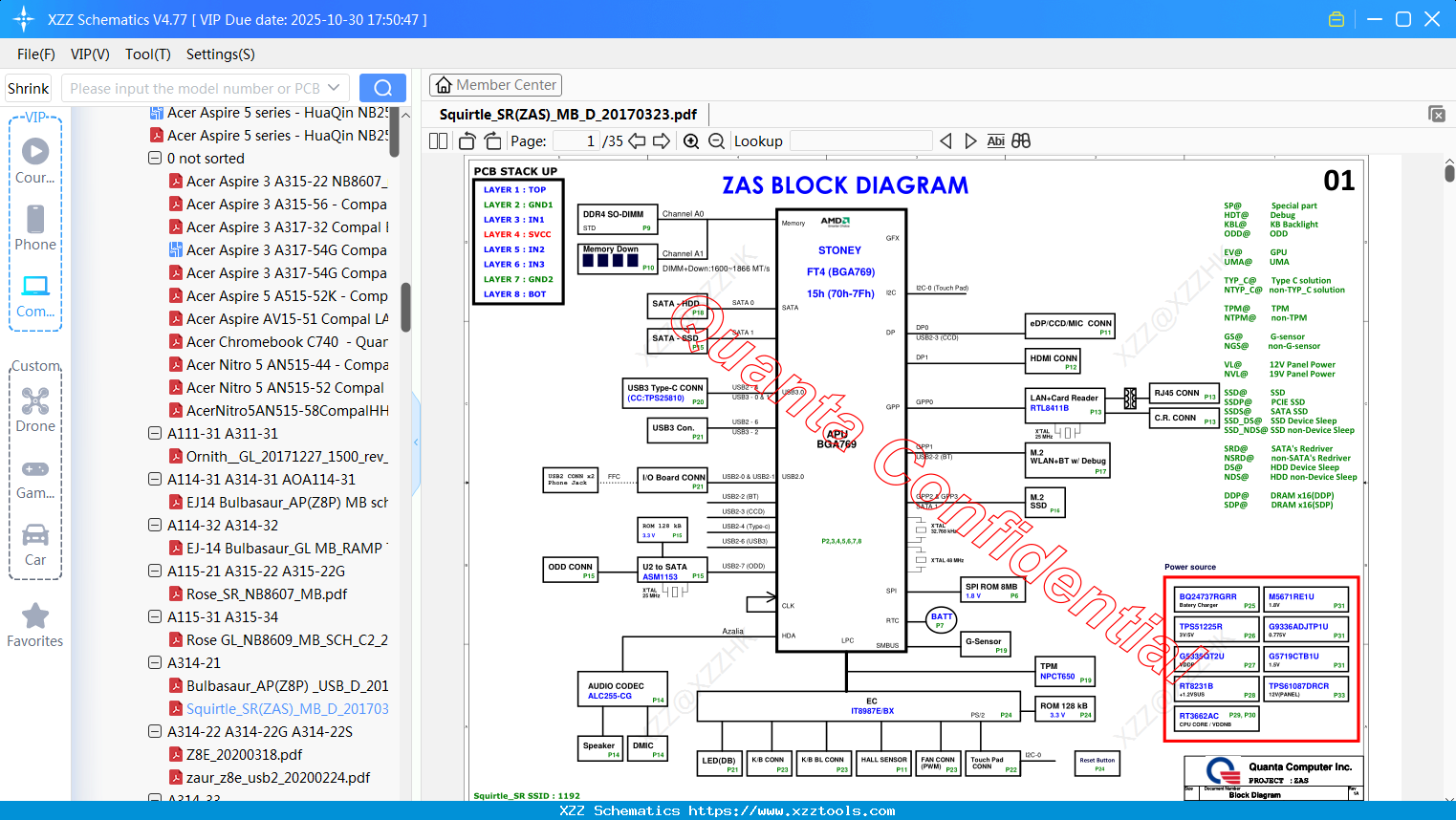Viewport: 1456px width, 820px height.
Task: Open 'Rose_SR_NB8607_MB.pdf' file
Action: pos(257,594)
